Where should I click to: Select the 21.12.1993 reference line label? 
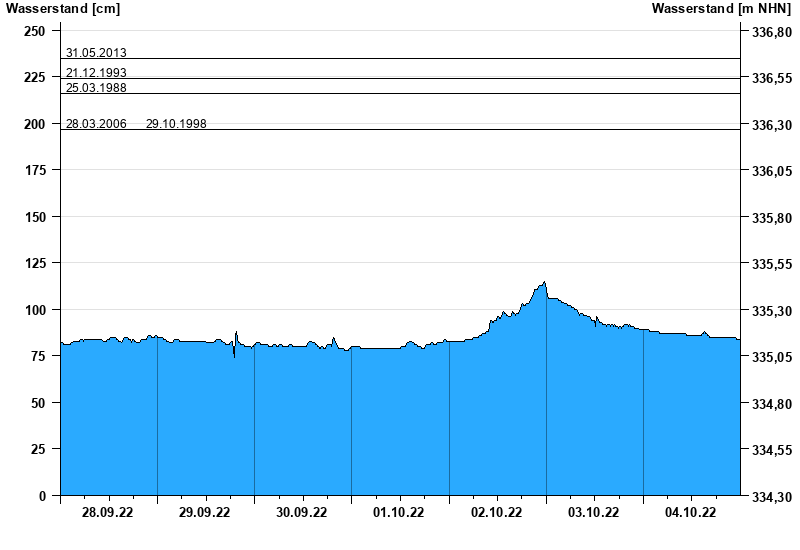pos(96,73)
